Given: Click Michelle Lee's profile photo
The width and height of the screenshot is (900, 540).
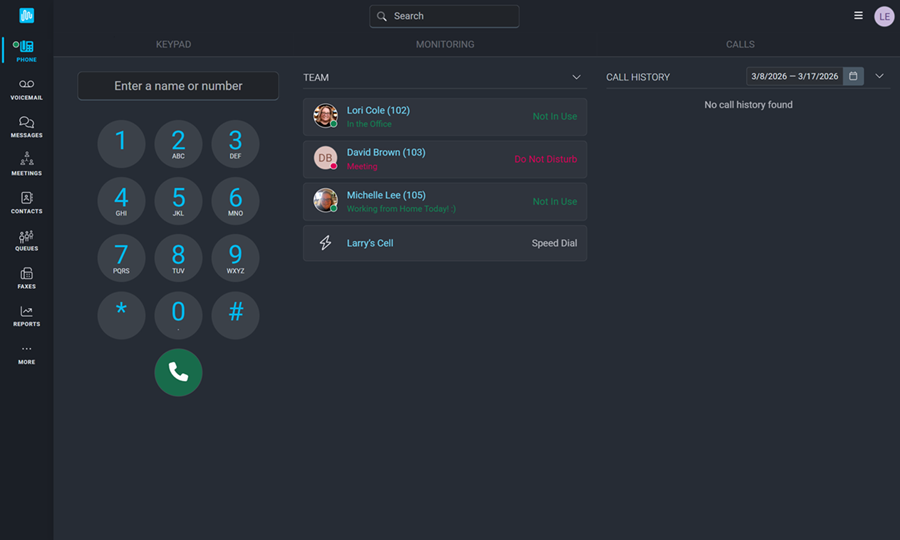Looking at the screenshot, I should click(325, 200).
